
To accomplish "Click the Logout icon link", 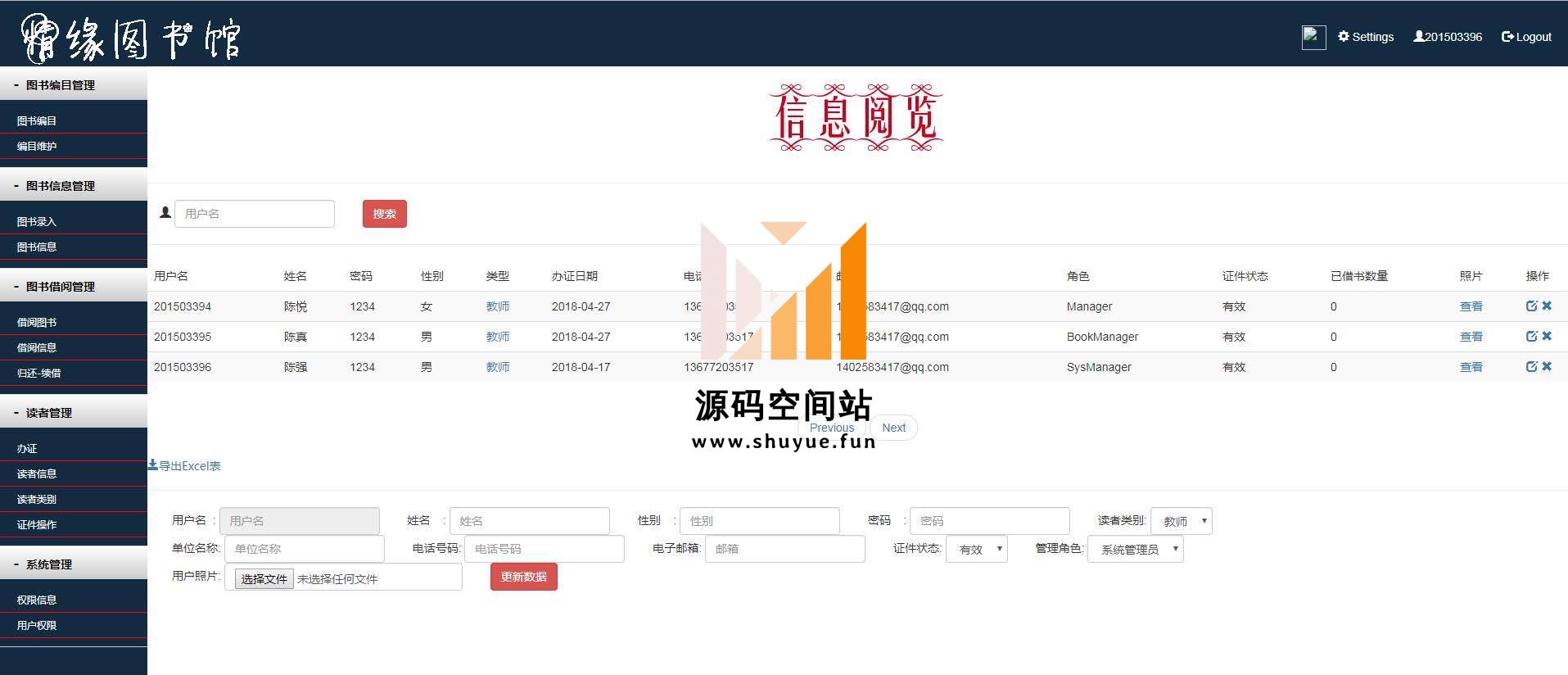I will tap(1525, 37).
